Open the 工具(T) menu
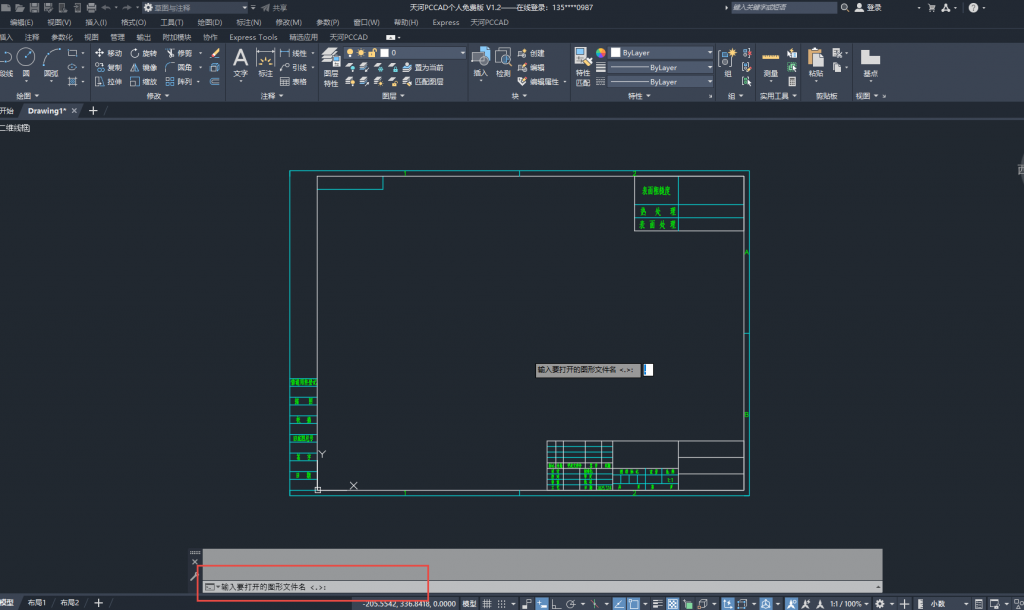This screenshot has width=1024, height=610. 172,22
